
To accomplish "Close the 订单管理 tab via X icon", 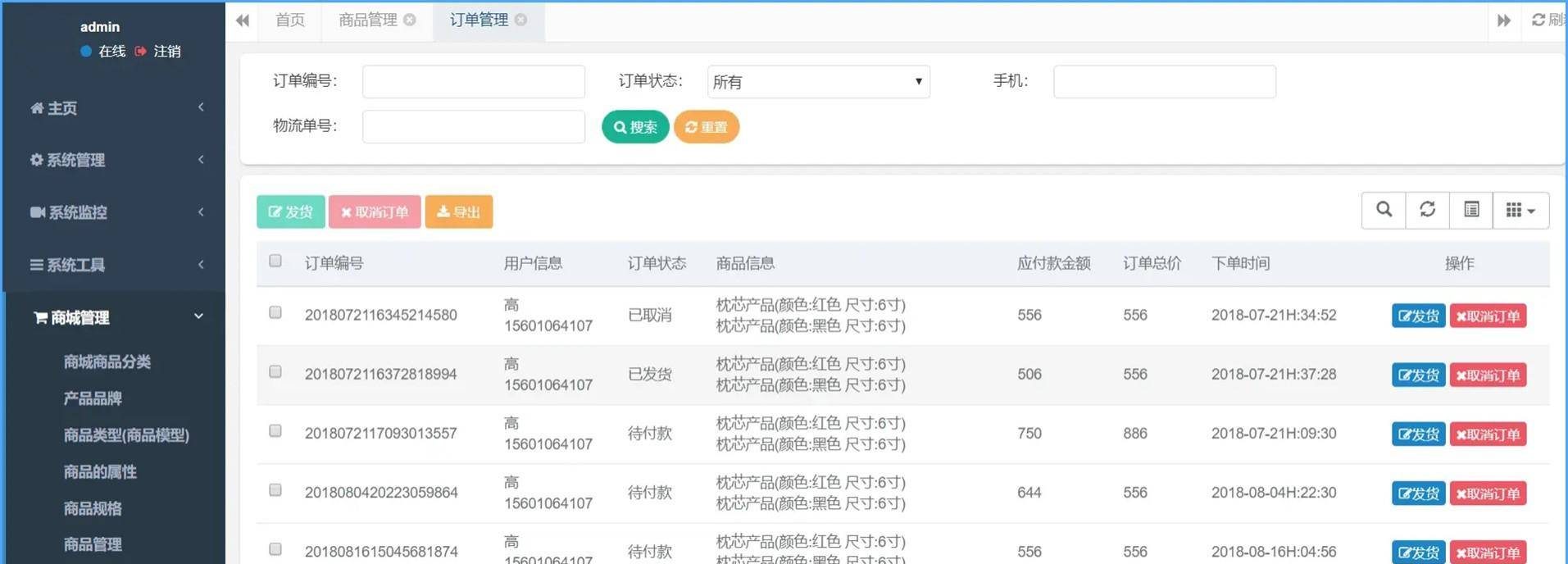I will 520,20.
